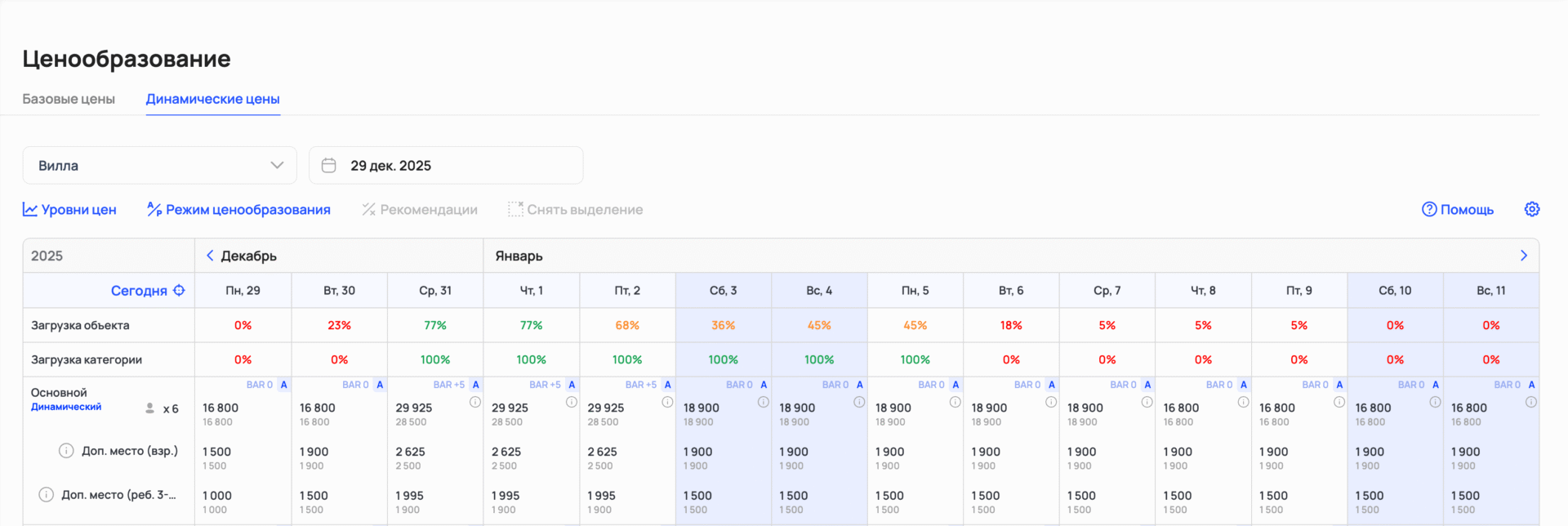
Task: Click the calendar icon in date field
Action: click(x=329, y=166)
